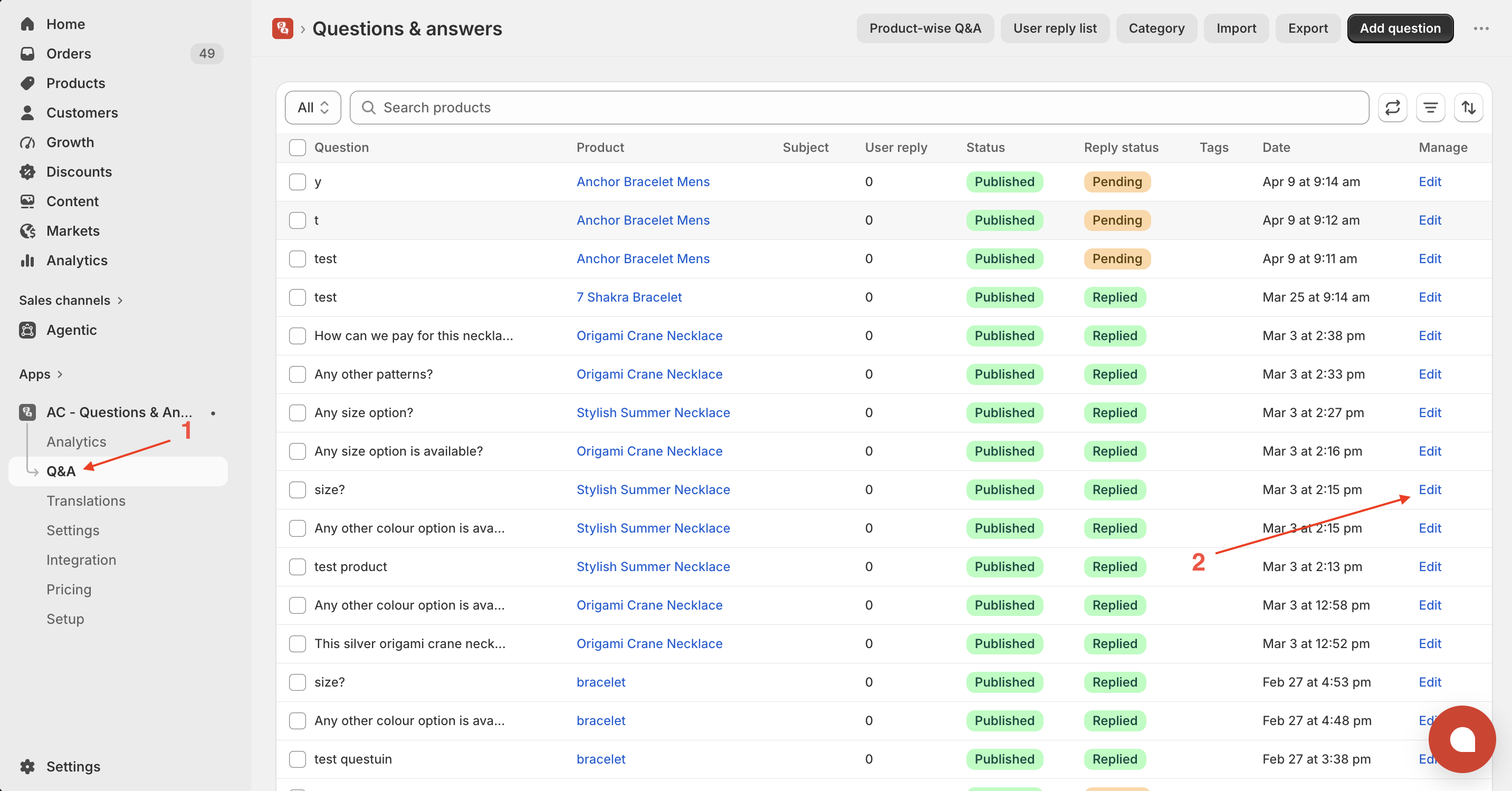Expand the Sales channels section
1512x791 pixels.
[71, 300]
